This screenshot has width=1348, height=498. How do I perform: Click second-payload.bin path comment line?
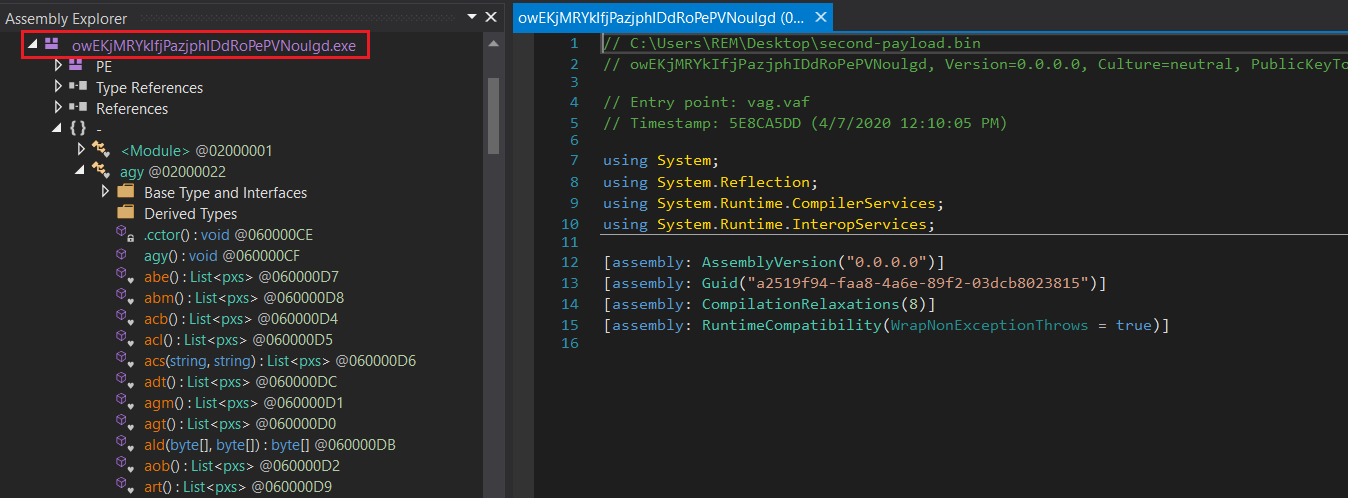pyautogui.click(x=792, y=43)
